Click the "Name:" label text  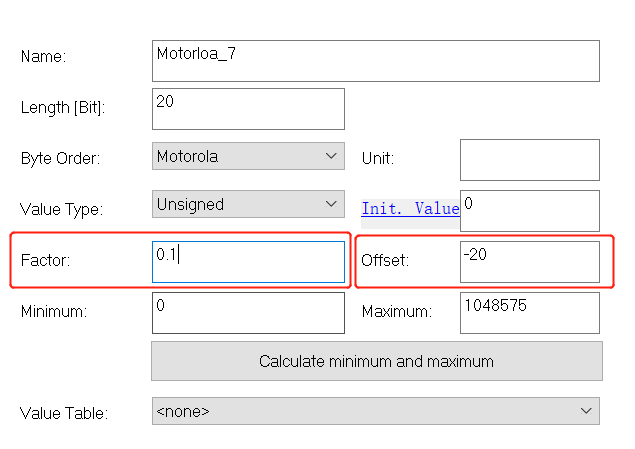pyautogui.click(x=43, y=58)
